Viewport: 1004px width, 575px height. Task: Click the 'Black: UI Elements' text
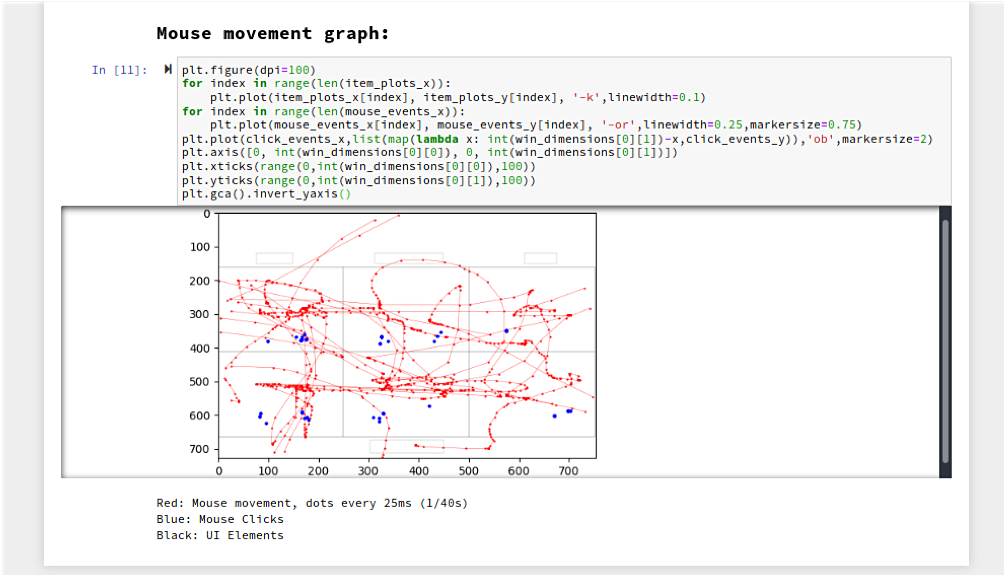[x=220, y=535]
